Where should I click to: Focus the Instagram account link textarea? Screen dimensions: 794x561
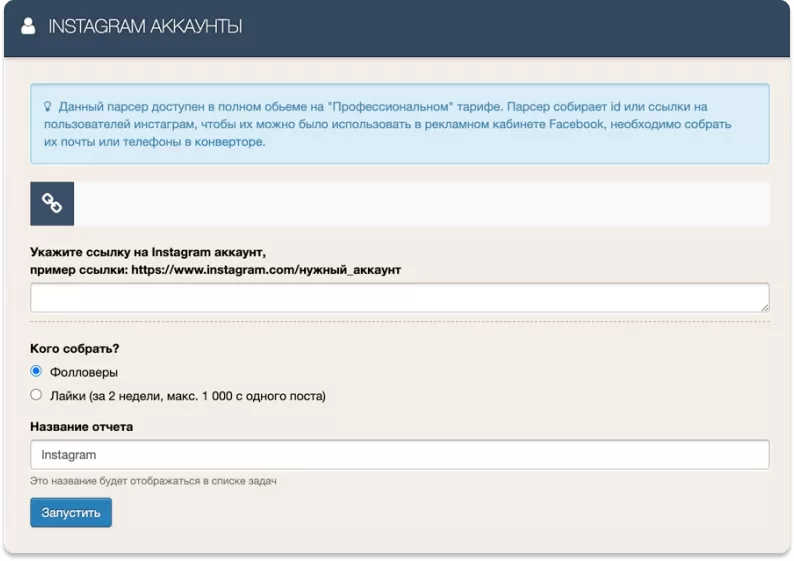tap(400, 298)
